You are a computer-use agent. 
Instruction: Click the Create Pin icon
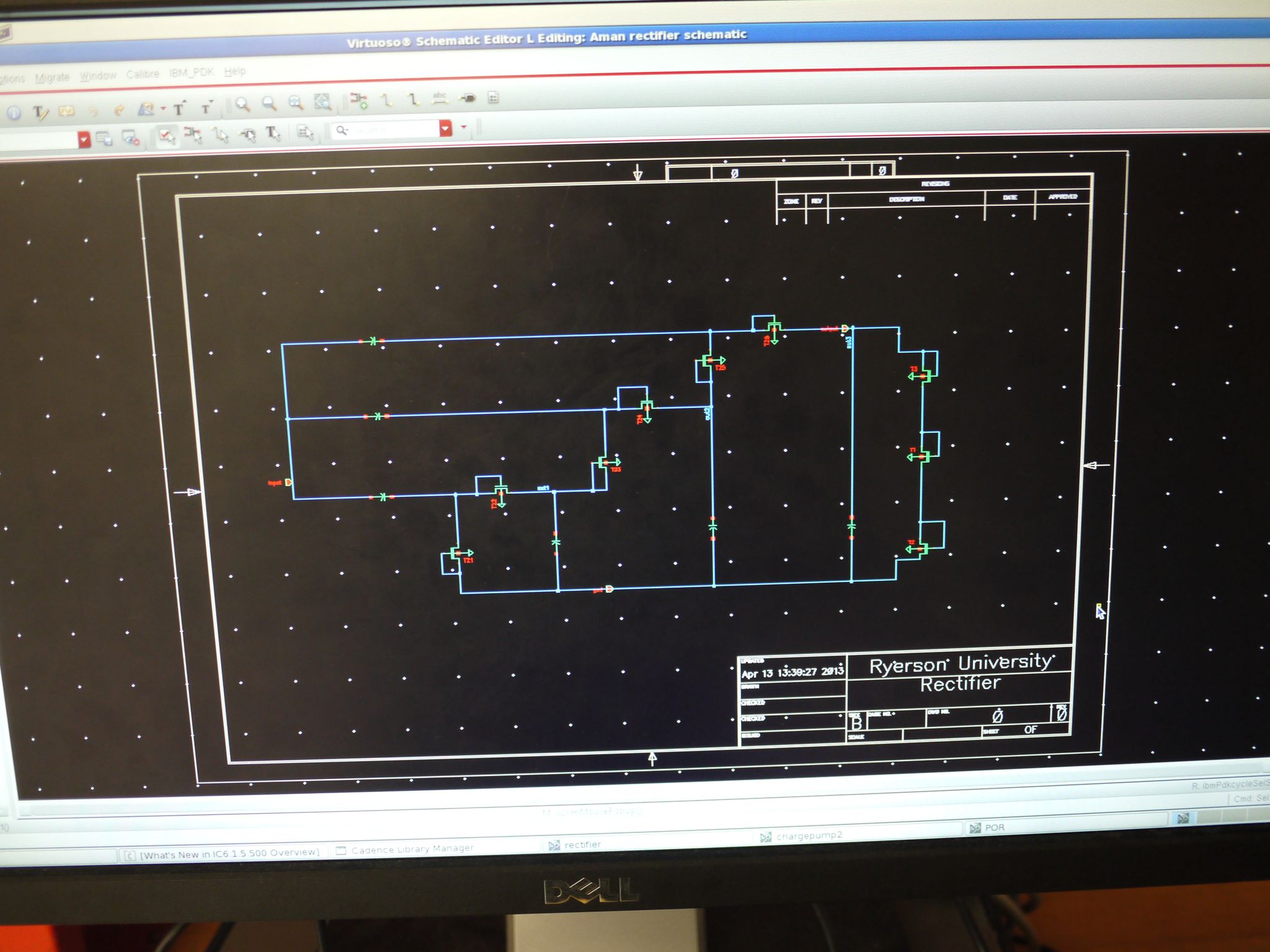[467, 97]
